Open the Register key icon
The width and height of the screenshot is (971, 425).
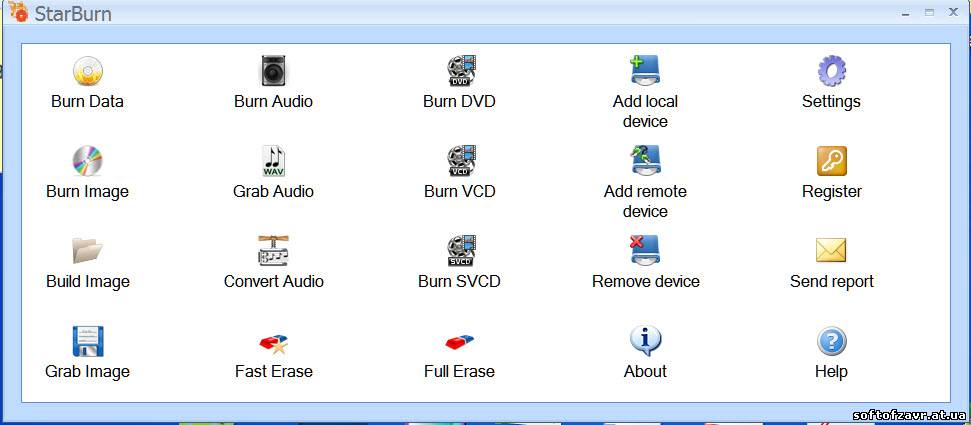(x=832, y=161)
